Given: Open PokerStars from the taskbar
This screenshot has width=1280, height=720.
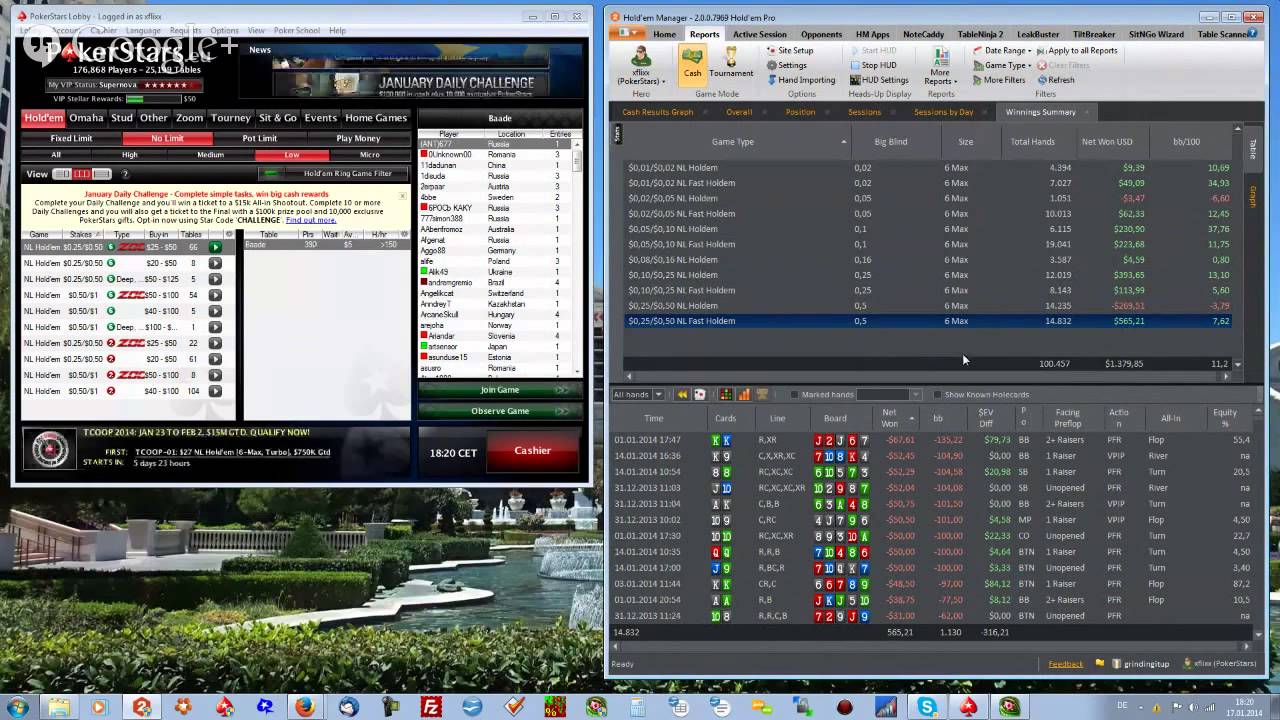Looking at the screenshot, I should tap(969, 707).
